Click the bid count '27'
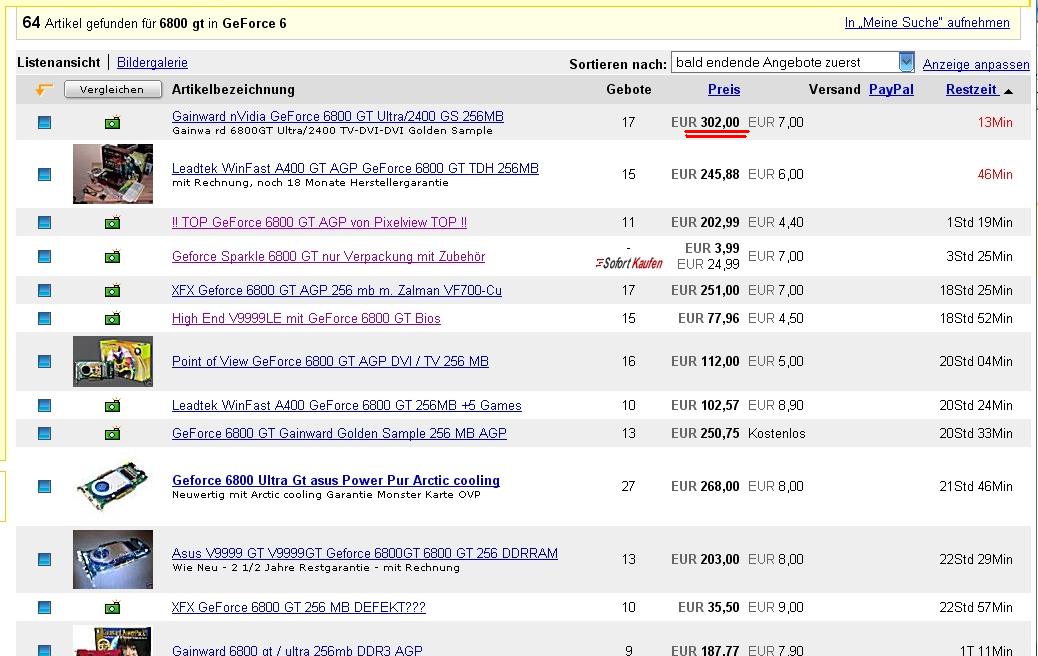 point(628,487)
